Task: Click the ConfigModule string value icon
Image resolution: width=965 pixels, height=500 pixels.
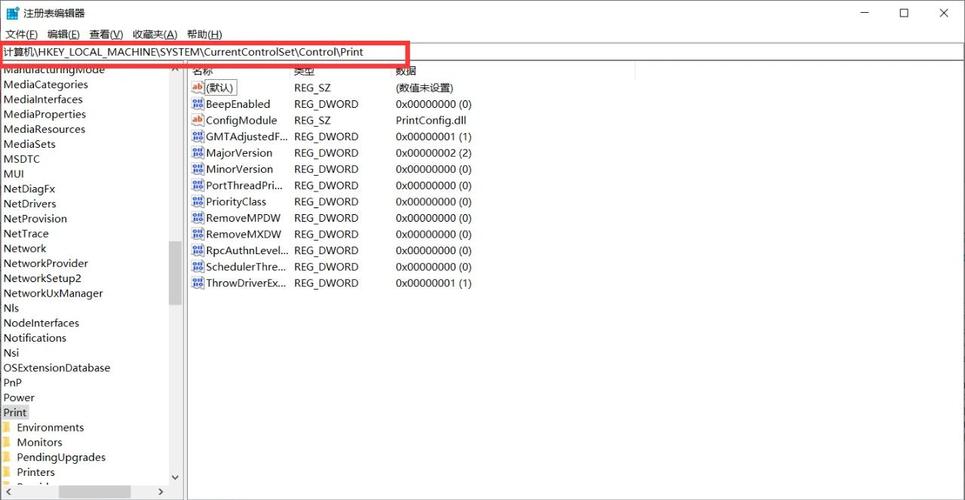Action: click(198, 120)
